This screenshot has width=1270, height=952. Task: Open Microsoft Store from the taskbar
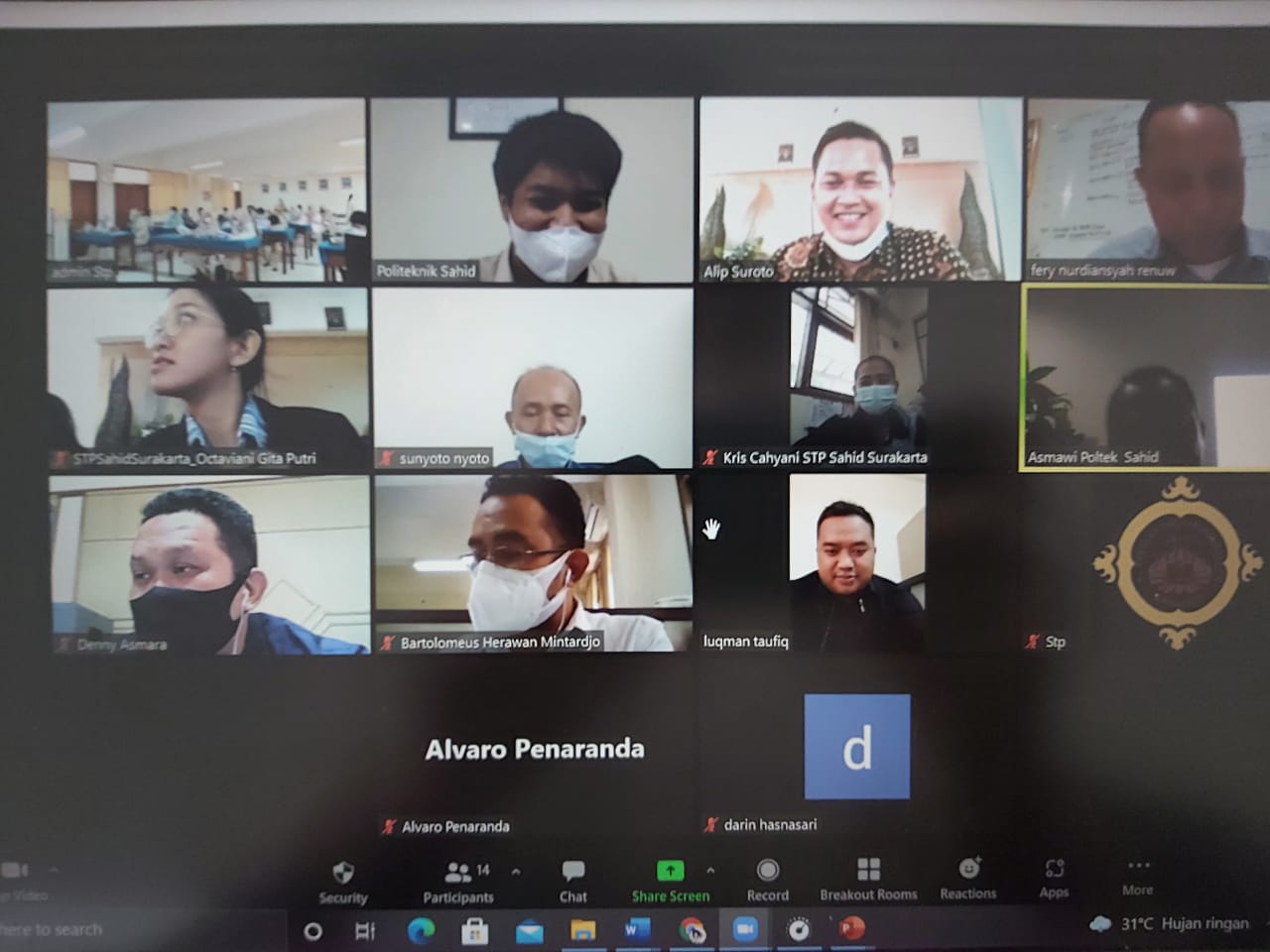pos(474,931)
